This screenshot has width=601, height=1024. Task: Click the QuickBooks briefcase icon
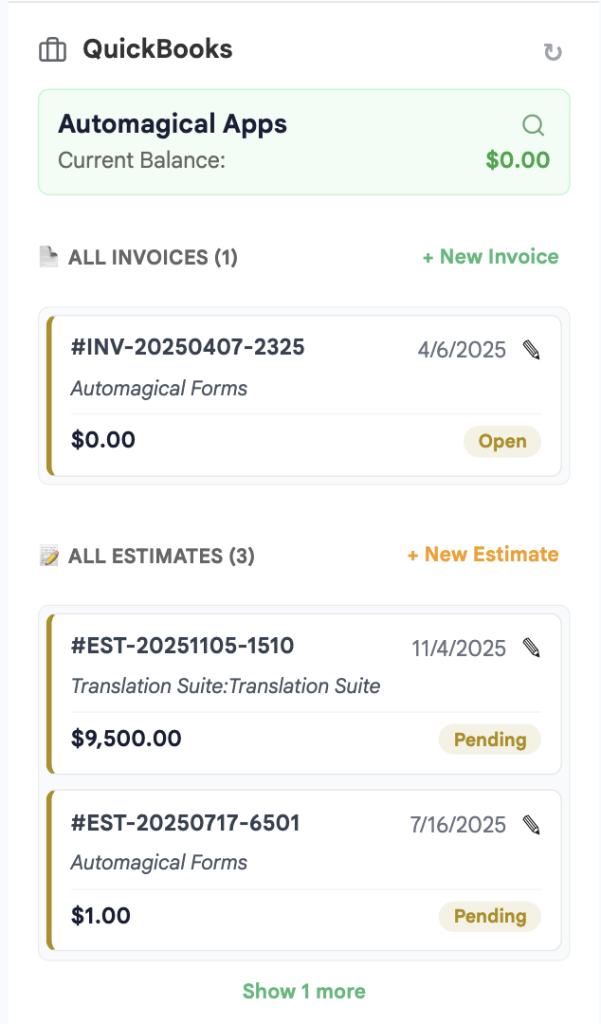click(x=52, y=49)
